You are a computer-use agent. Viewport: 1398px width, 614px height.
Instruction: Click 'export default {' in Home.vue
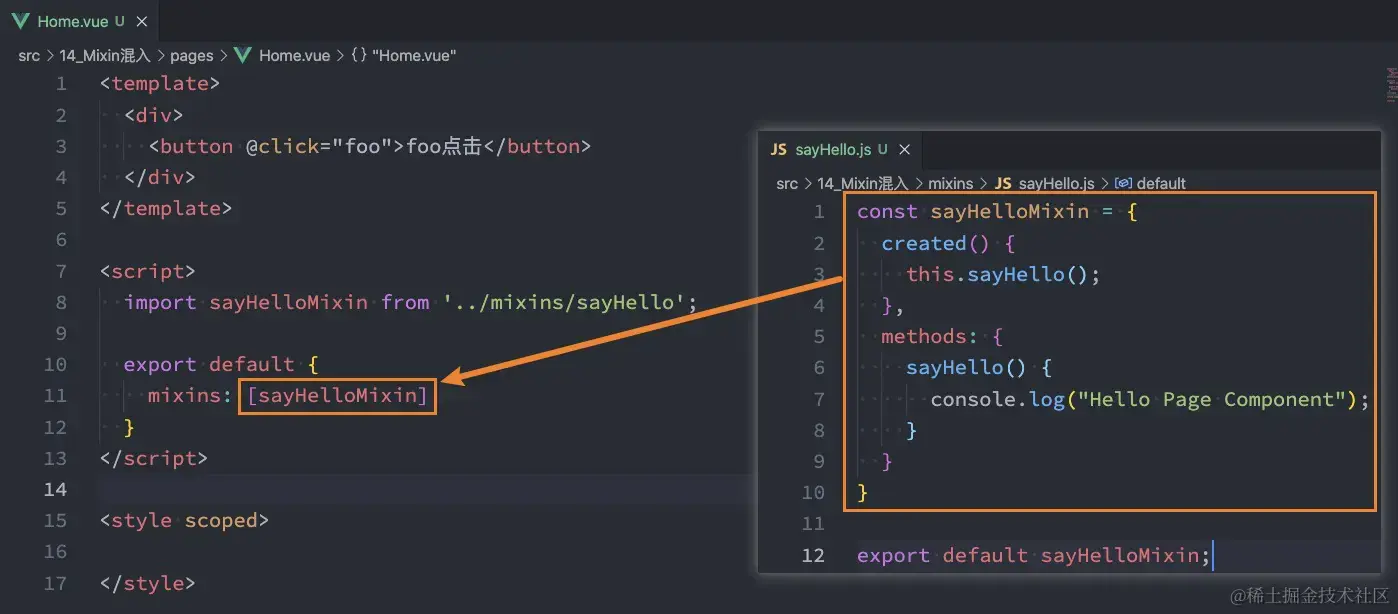click(221, 364)
